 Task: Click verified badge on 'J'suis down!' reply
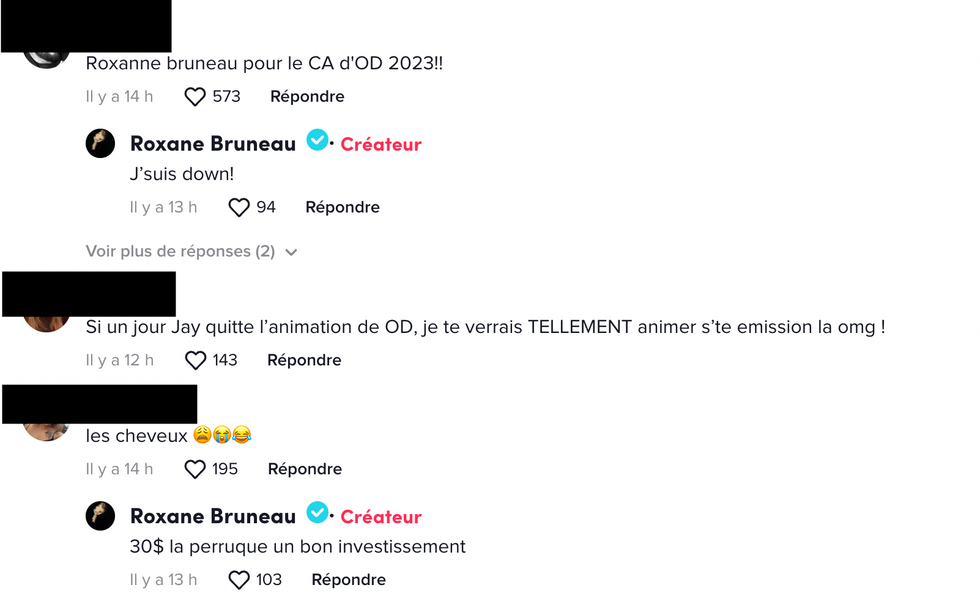click(x=317, y=141)
